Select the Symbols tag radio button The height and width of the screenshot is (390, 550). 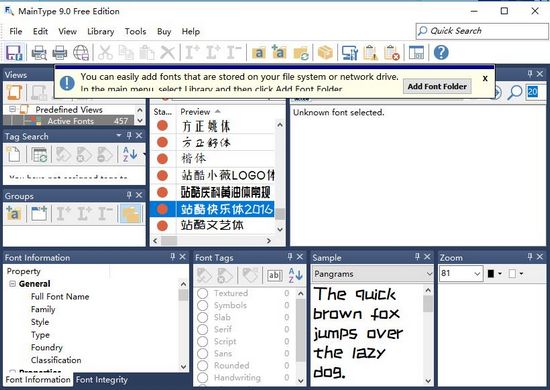(202, 305)
